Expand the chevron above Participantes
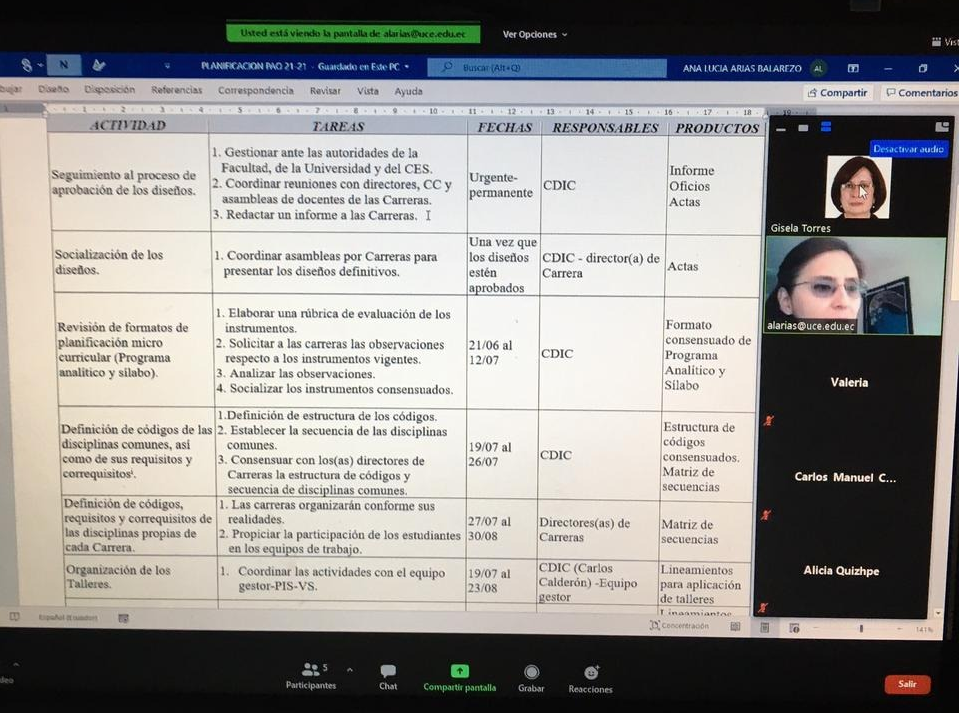 pos(350,670)
